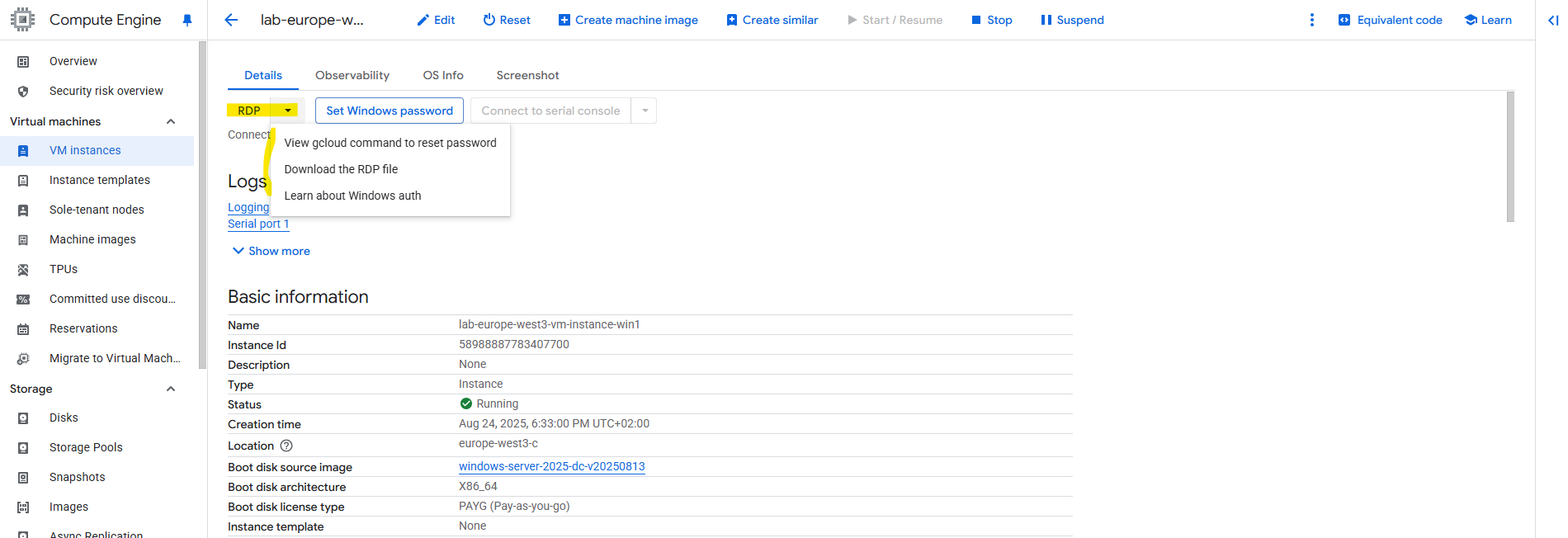Image resolution: width=1568 pixels, height=538 pixels.
Task: Switch to the Observability tab
Action: [352, 75]
